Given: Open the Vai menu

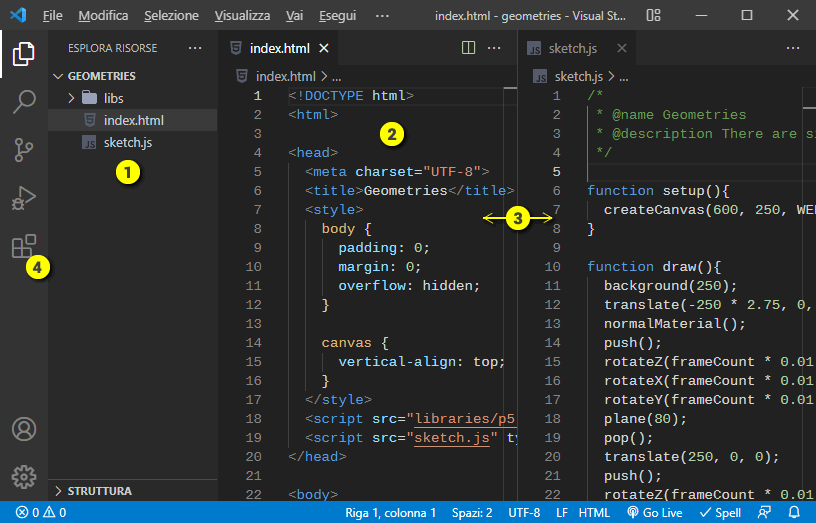Looking at the screenshot, I should click(294, 16).
